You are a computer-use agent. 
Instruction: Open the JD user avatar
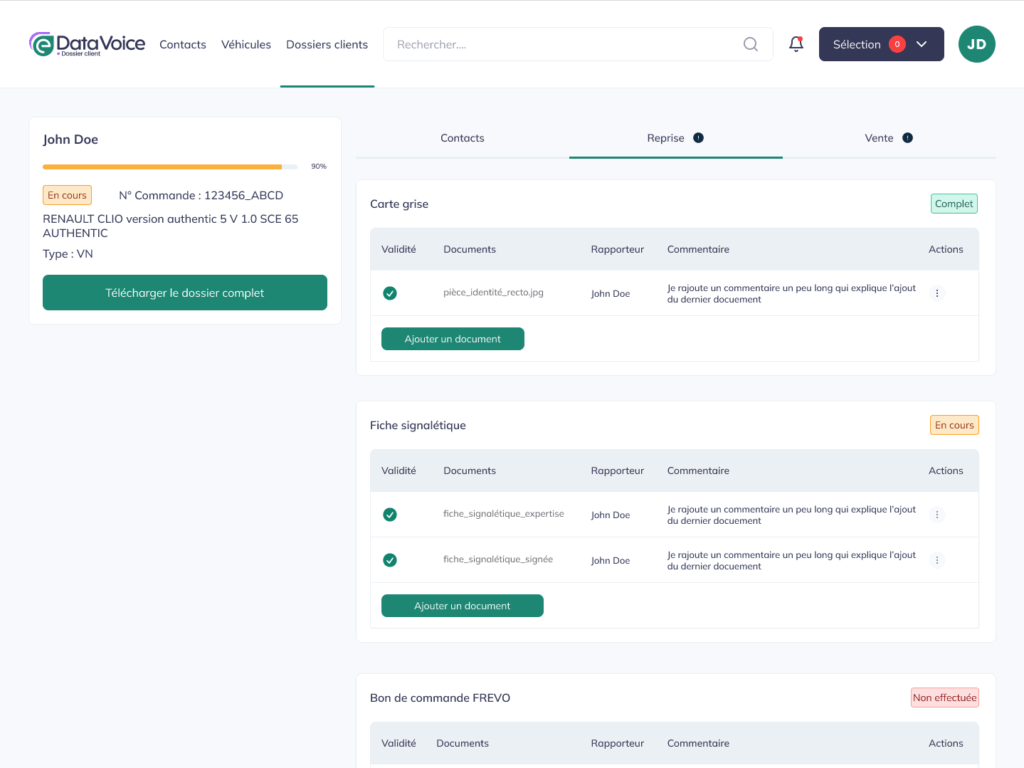(976, 44)
